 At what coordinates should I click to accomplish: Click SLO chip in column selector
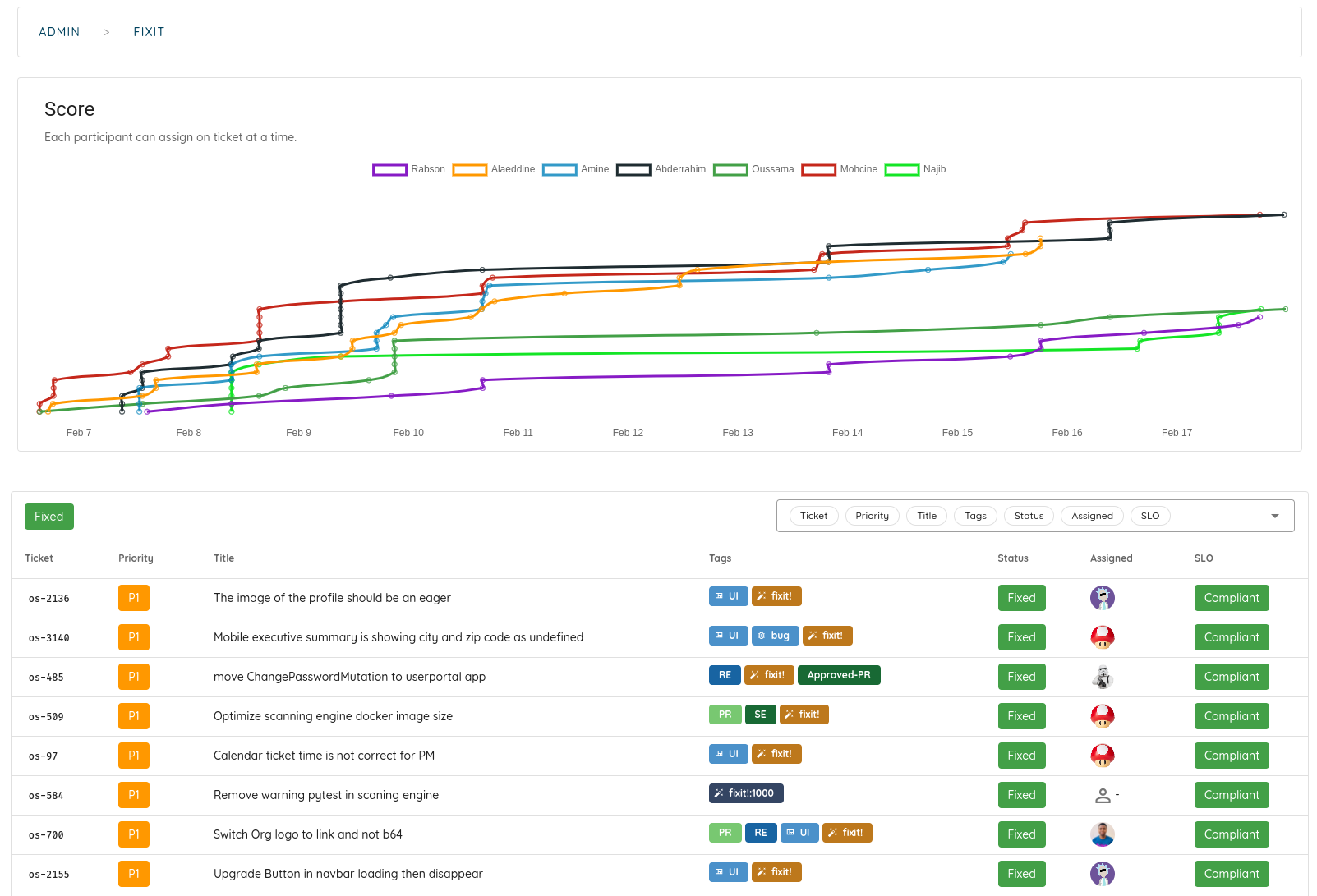click(1150, 516)
